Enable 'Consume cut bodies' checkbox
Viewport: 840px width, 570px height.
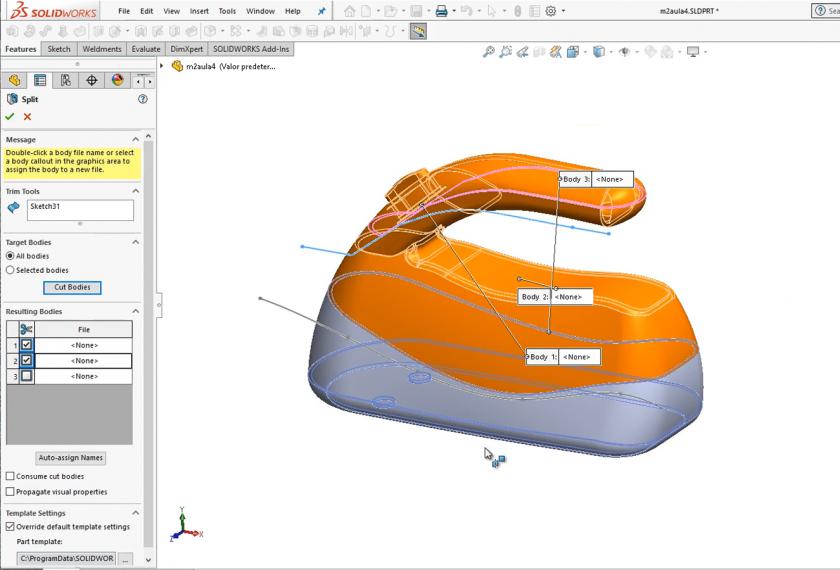[11, 476]
